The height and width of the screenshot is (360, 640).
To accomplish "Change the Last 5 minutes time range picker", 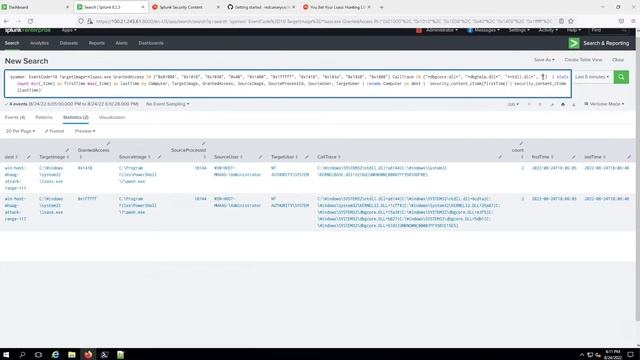I will click(592, 77).
